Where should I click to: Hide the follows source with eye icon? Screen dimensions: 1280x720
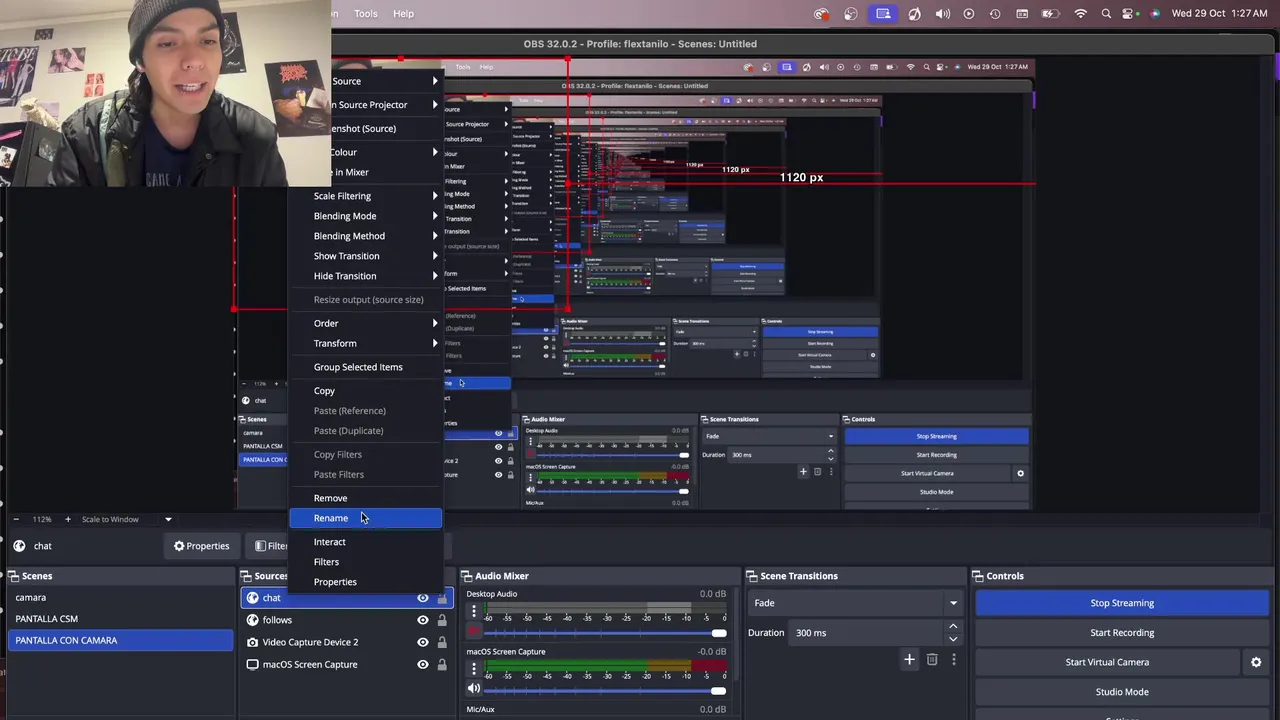tap(422, 620)
